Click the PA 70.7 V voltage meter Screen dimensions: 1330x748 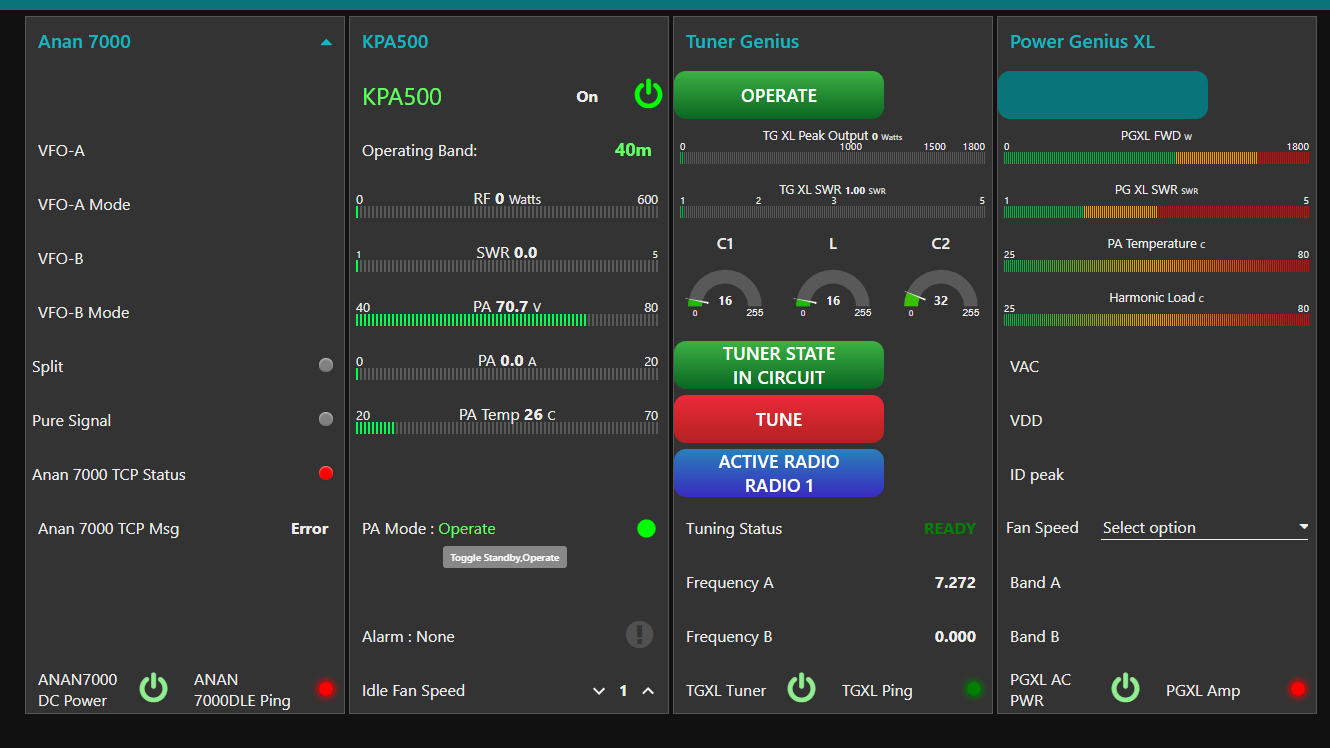(x=507, y=319)
